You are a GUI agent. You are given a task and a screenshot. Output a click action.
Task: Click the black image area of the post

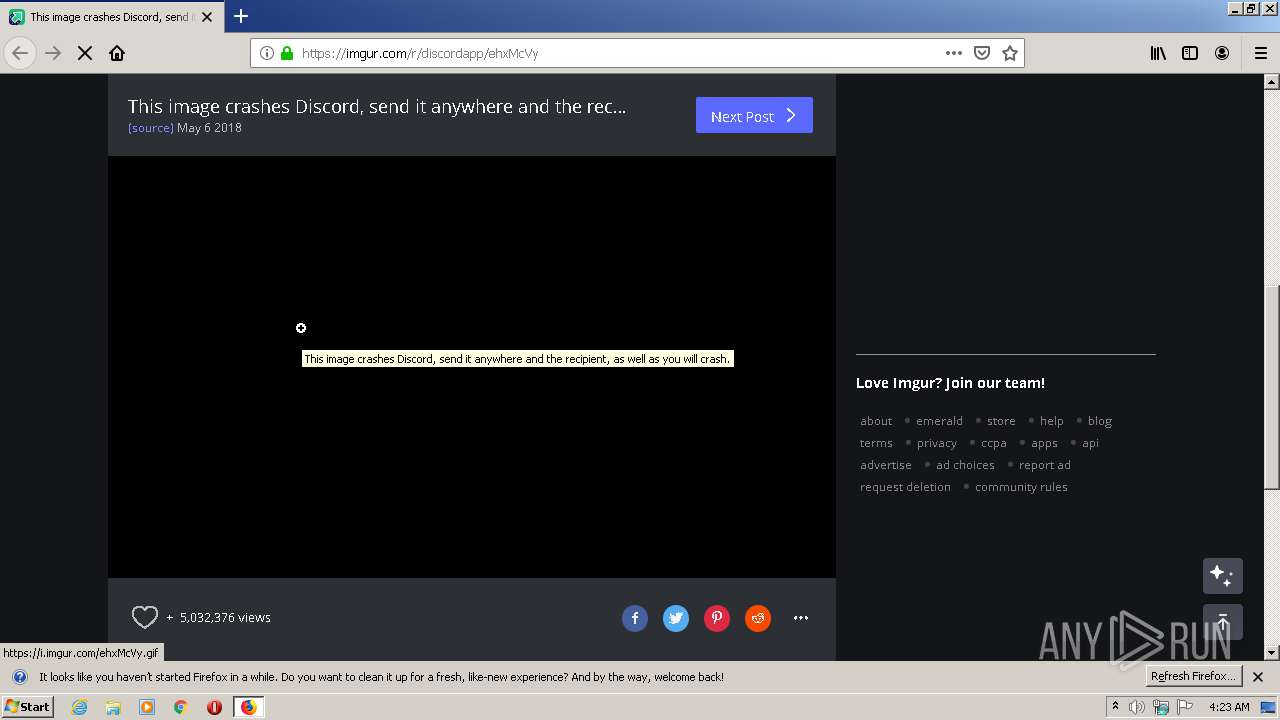pyautogui.click(x=472, y=367)
